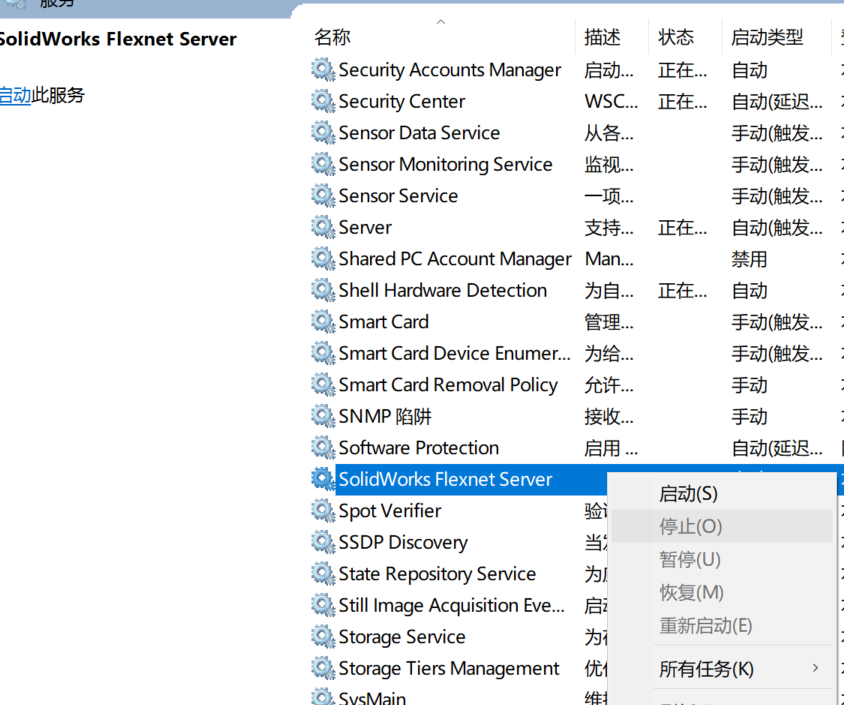
Task: Click the Server service icon
Action: pyautogui.click(x=323, y=227)
